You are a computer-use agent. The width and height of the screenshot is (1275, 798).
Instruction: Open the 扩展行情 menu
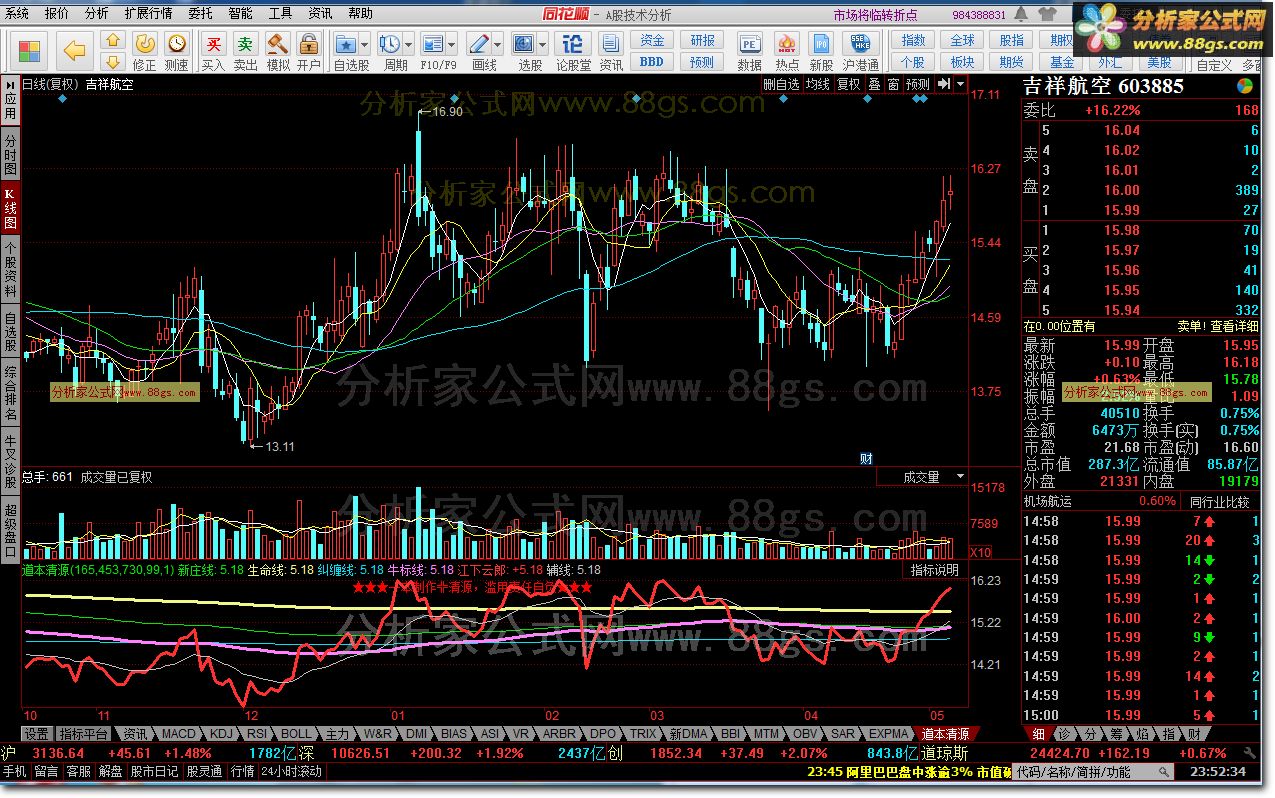(x=148, y=14)
